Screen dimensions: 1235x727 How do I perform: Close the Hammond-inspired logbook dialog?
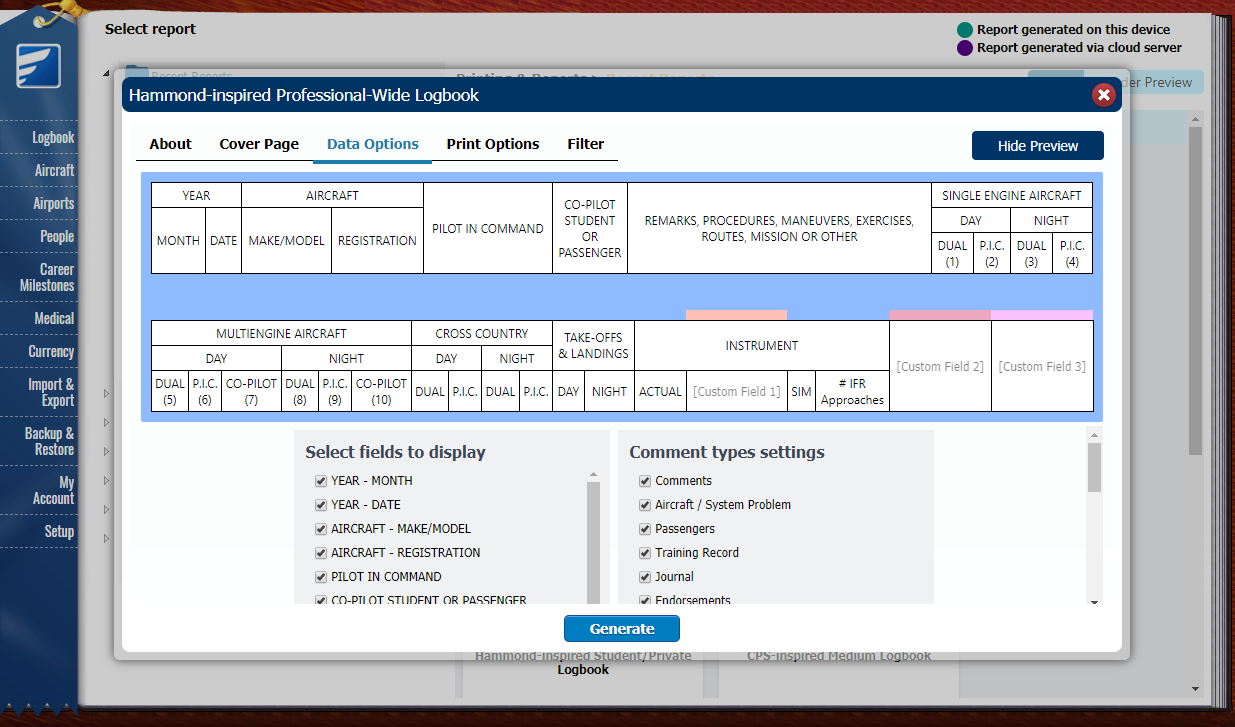(x=1103, y=95)
